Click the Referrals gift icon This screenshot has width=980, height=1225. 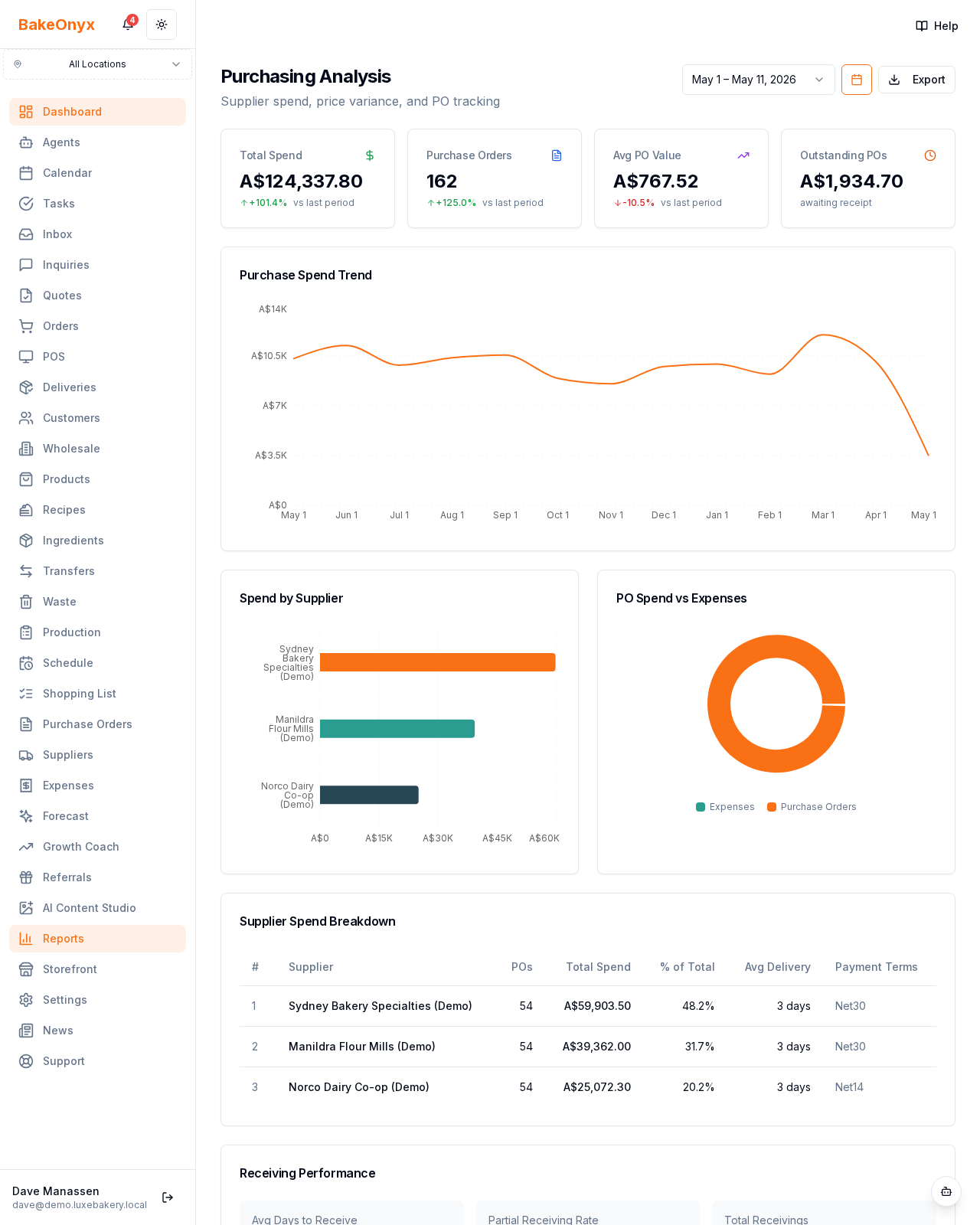pos(26,877)
